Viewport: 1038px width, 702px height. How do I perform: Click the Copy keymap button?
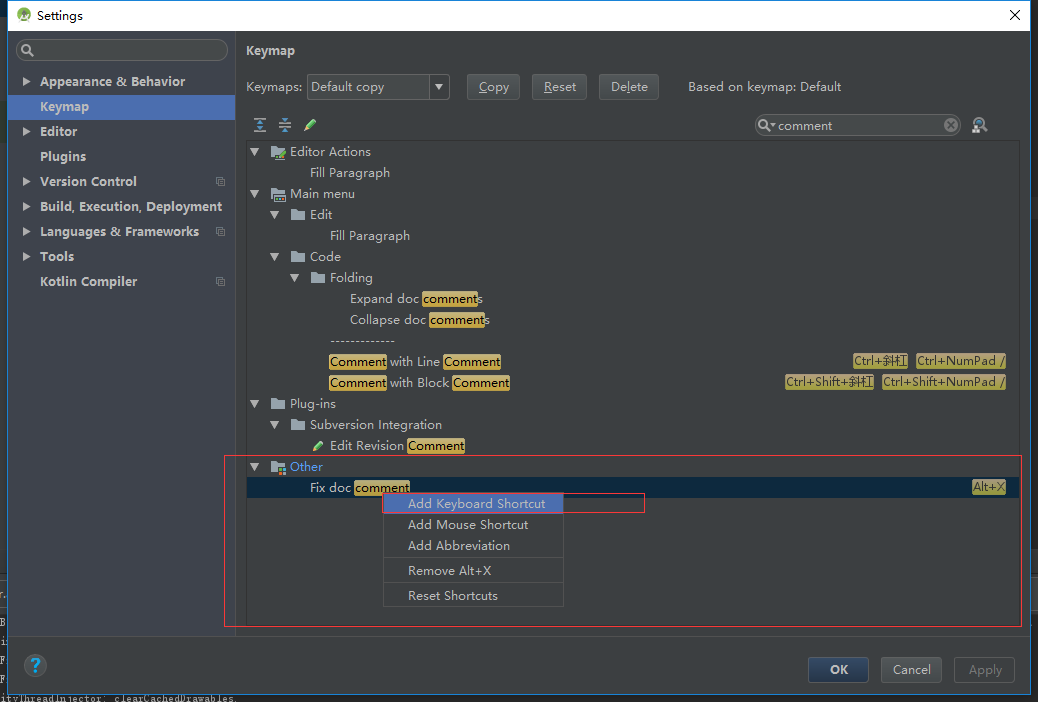[493, 87]
